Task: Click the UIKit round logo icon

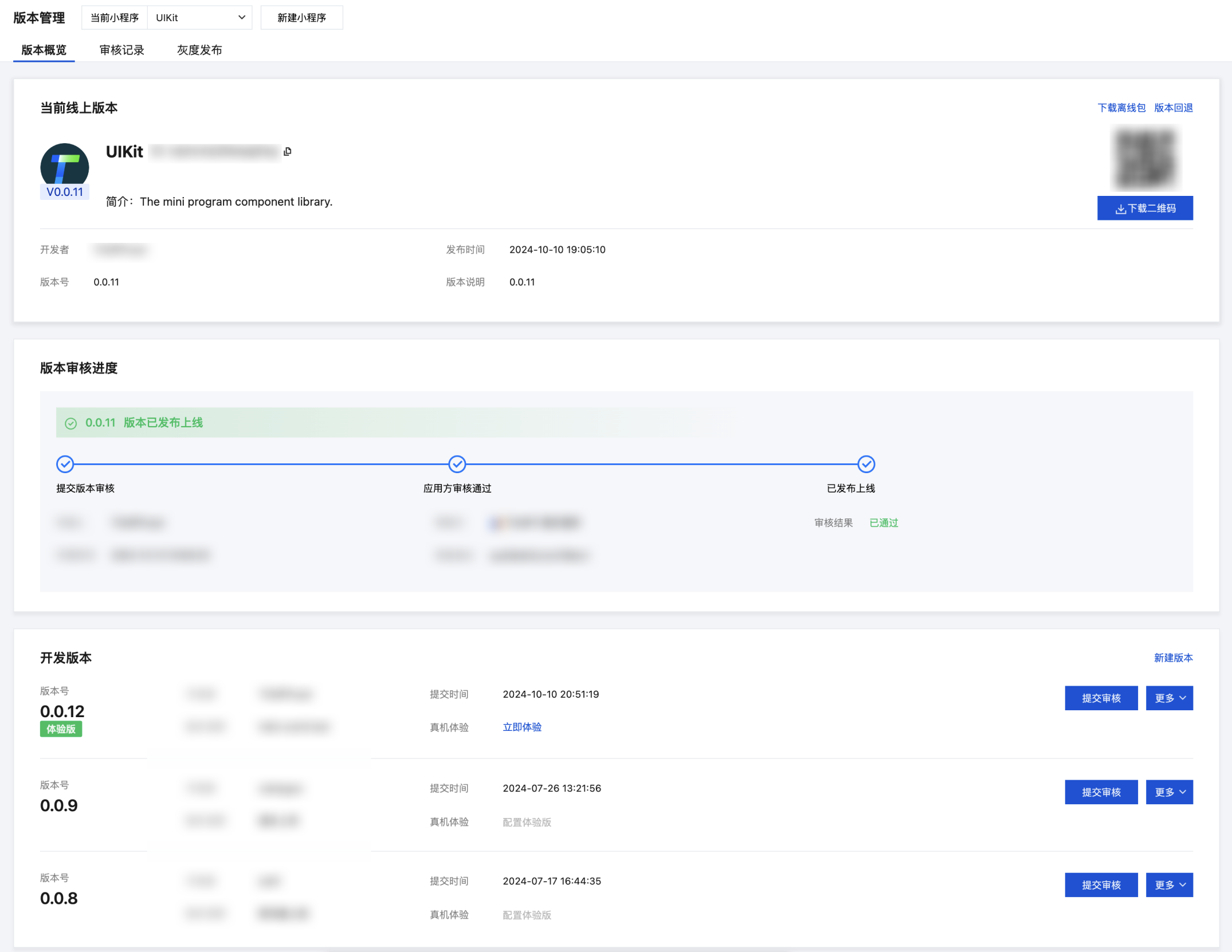Action: [65, 166]
